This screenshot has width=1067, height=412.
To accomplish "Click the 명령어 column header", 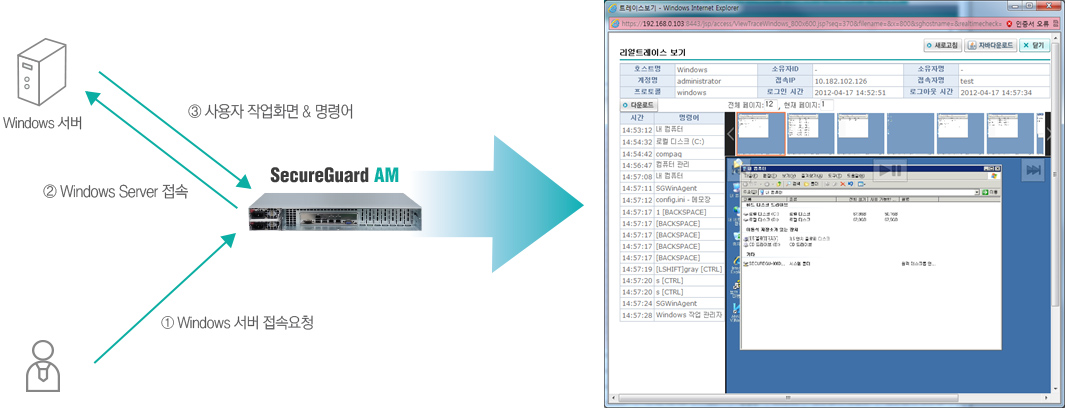I will coord(689,118).
